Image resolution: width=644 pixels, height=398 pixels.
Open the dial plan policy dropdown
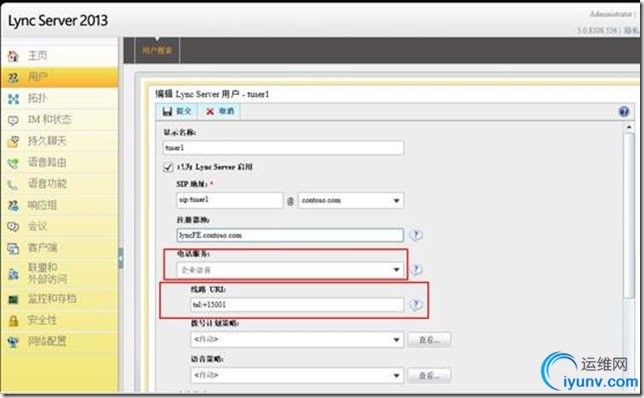(x=297, y=339)
